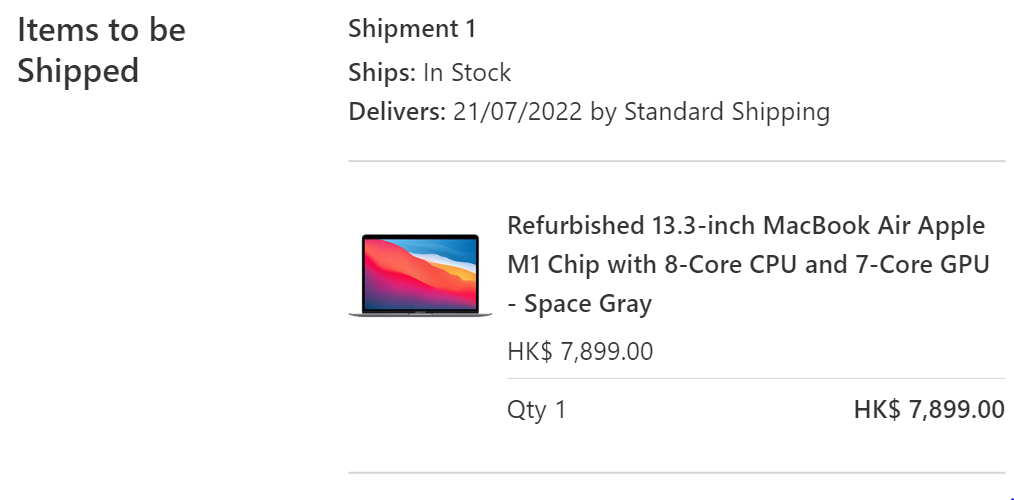
Task: Click the Ships label
Action: click(382, 72)
